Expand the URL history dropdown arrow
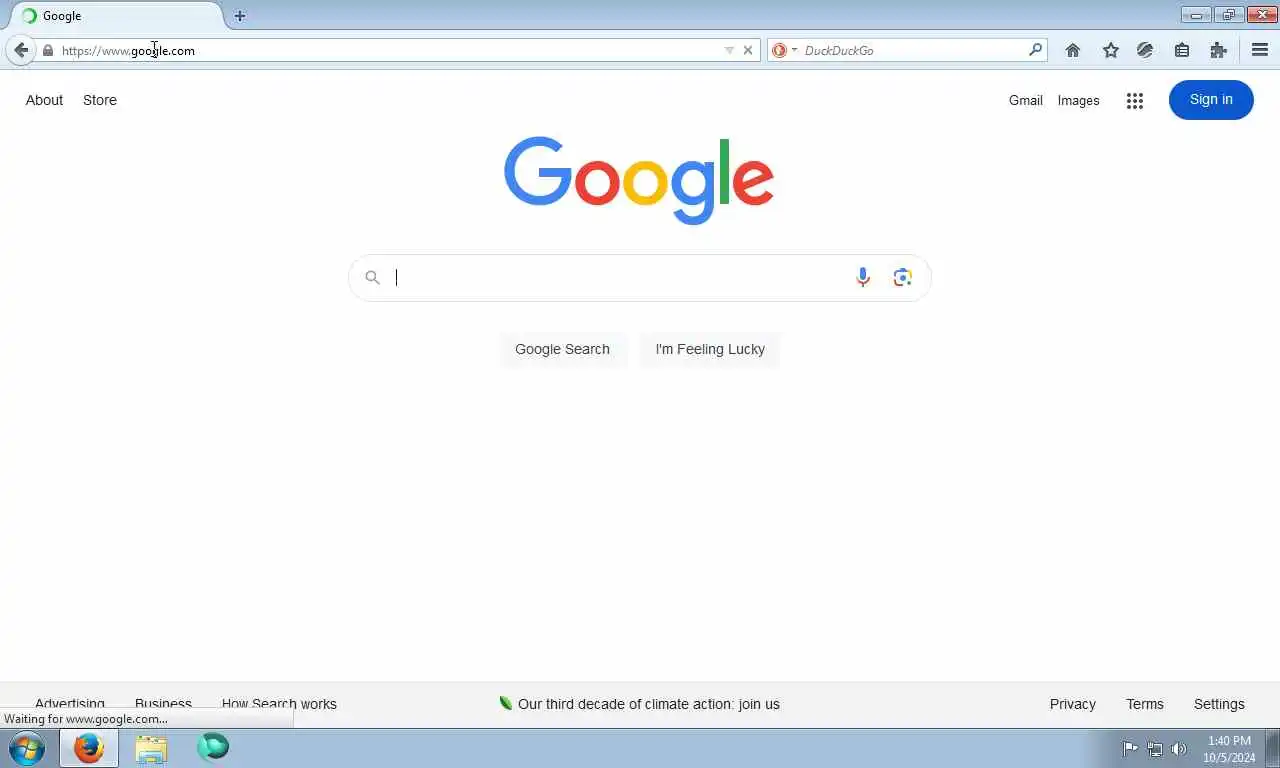Viewport: 1280px width, 768px height. [729, 50]
